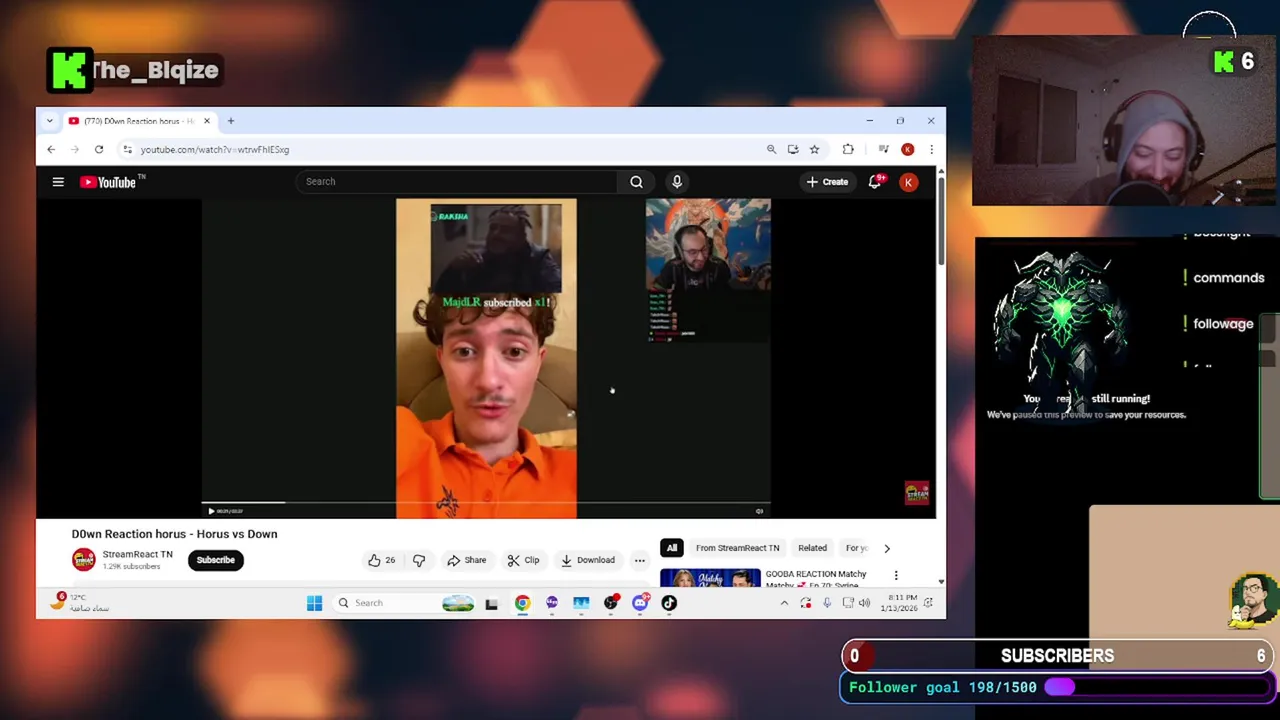Download the video
The height and width of the screenshot is (720, 1280).
588,560
